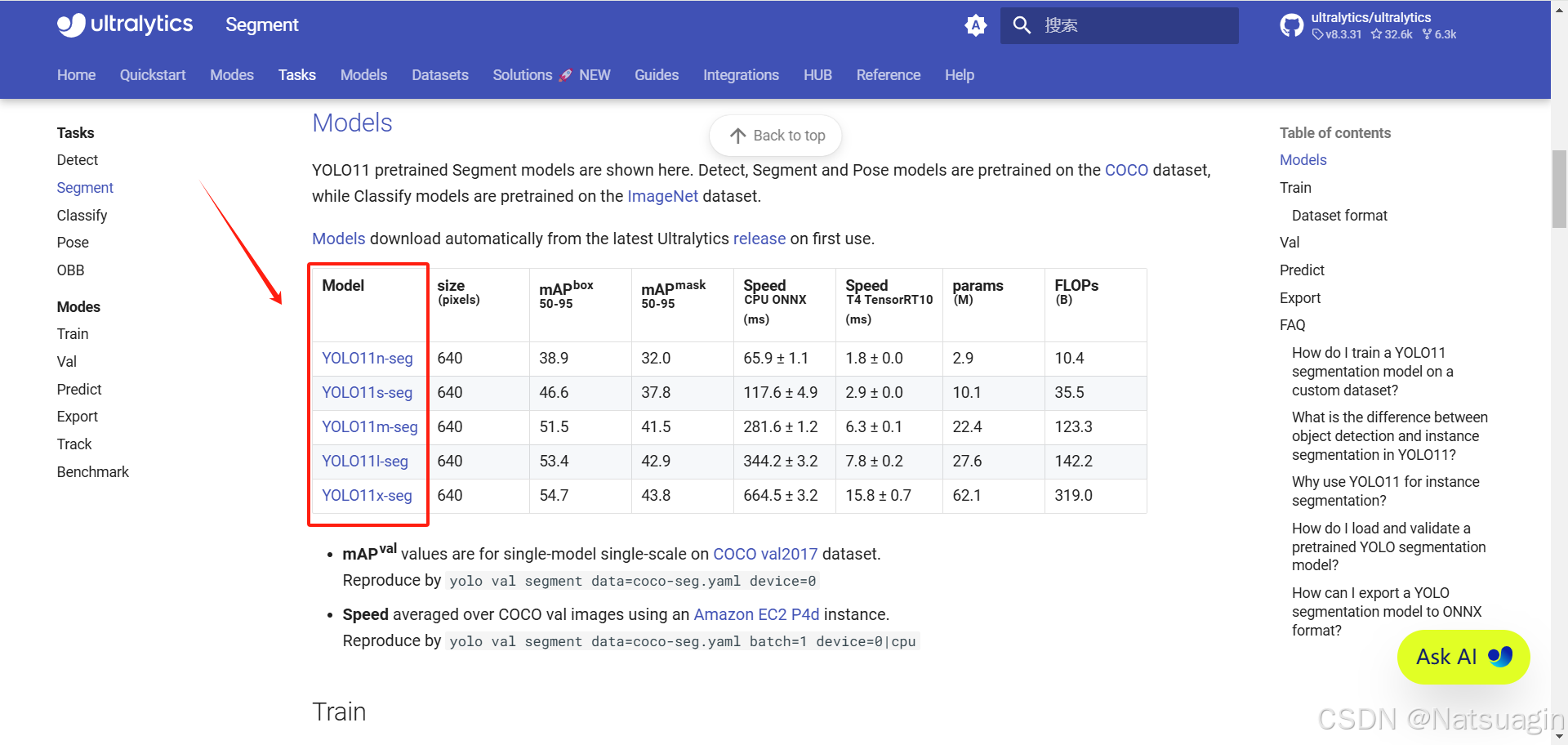Open 'Why use YOLO11' FAQ link
The width and height of the screenshot is (1568, 745).
[1386, 491]
